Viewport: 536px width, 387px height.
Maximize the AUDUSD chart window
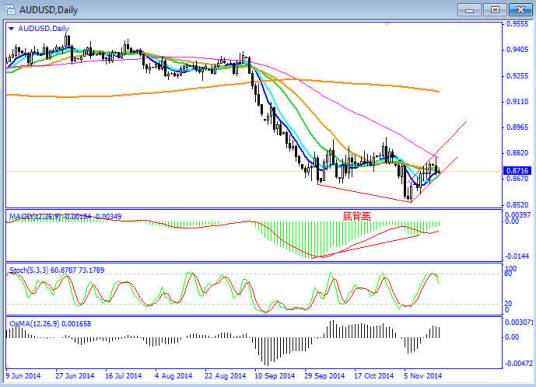point(495,10)
